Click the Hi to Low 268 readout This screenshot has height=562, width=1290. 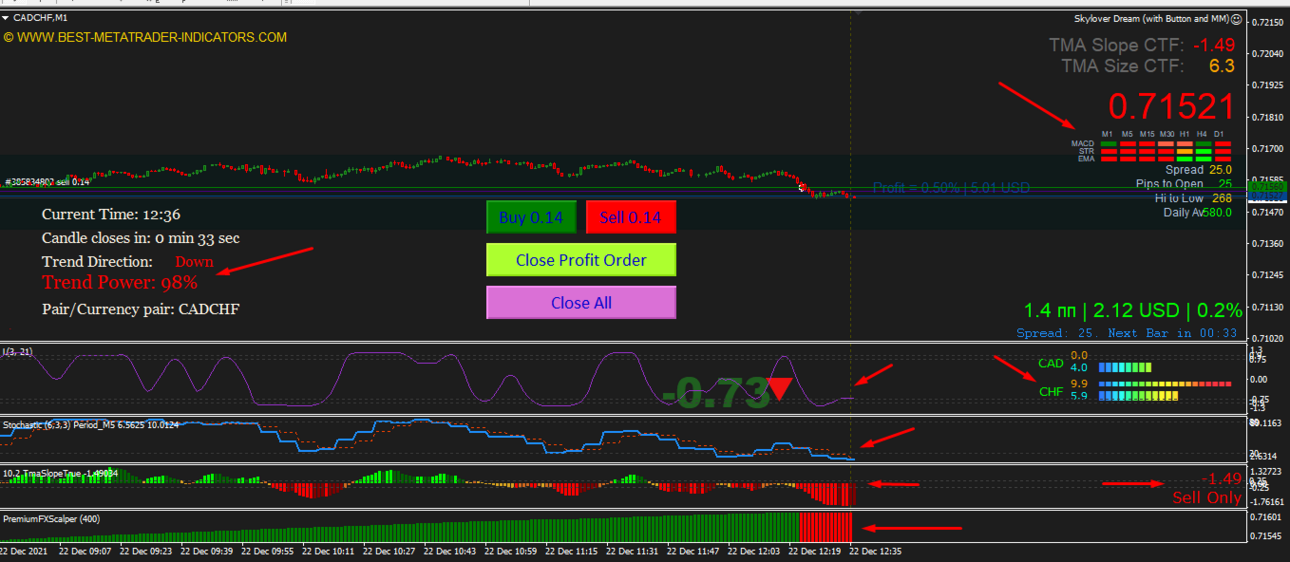1193,198
